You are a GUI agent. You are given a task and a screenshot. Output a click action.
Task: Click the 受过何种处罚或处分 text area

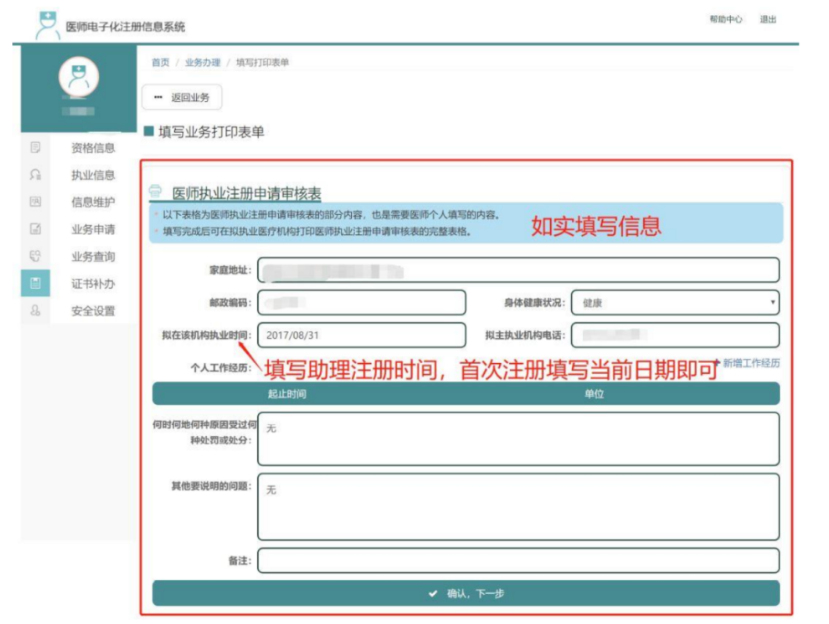coord(518,439)
